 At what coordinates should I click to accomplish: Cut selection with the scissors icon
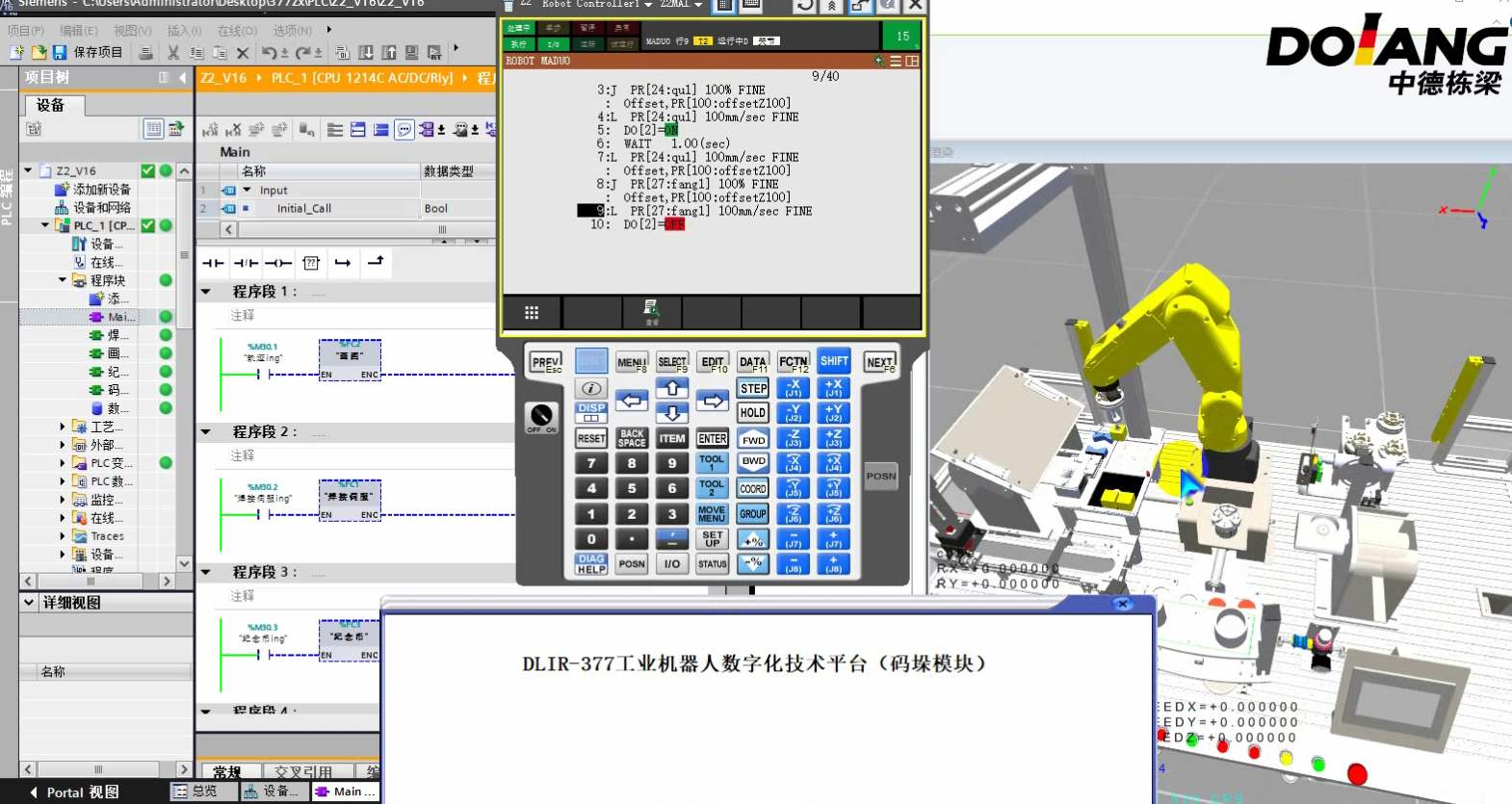(x=173, y=52)
